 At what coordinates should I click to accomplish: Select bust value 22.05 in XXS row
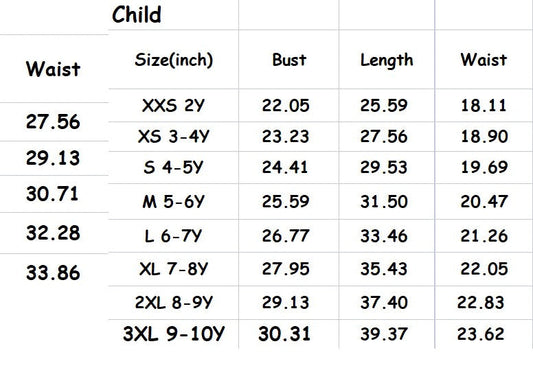pos(286,105)
